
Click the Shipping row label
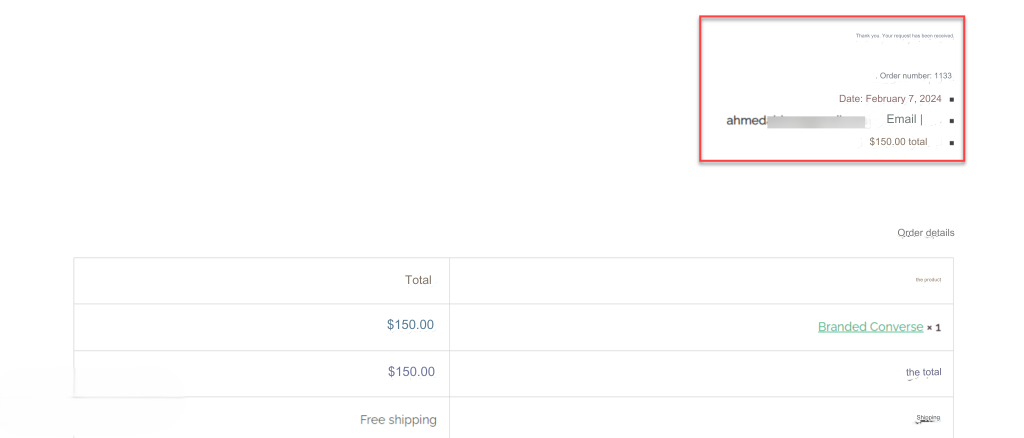928,418
